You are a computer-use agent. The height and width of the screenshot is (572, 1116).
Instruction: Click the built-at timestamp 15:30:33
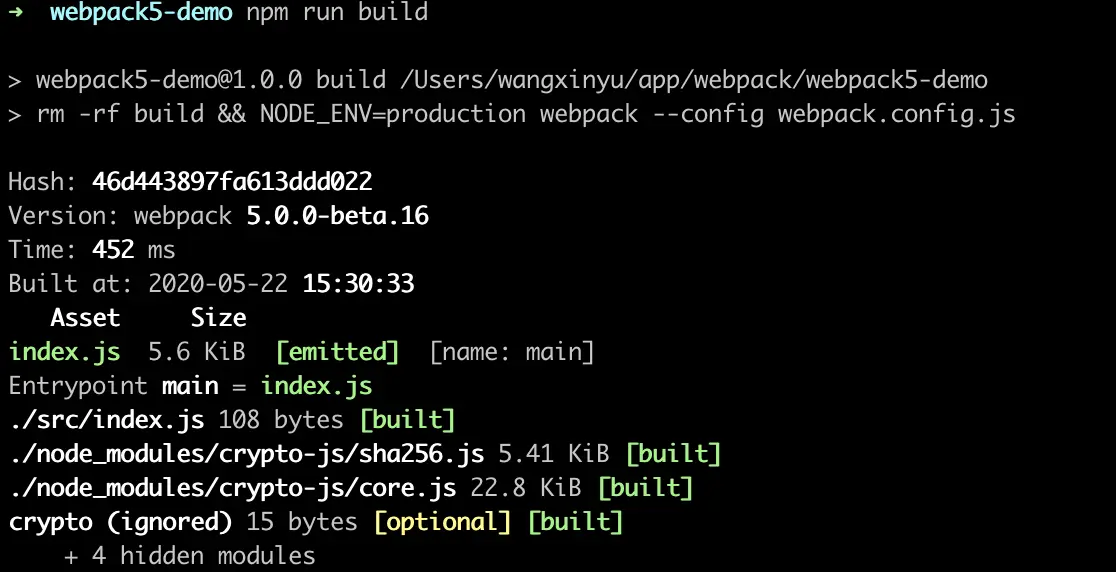point(358,284)
